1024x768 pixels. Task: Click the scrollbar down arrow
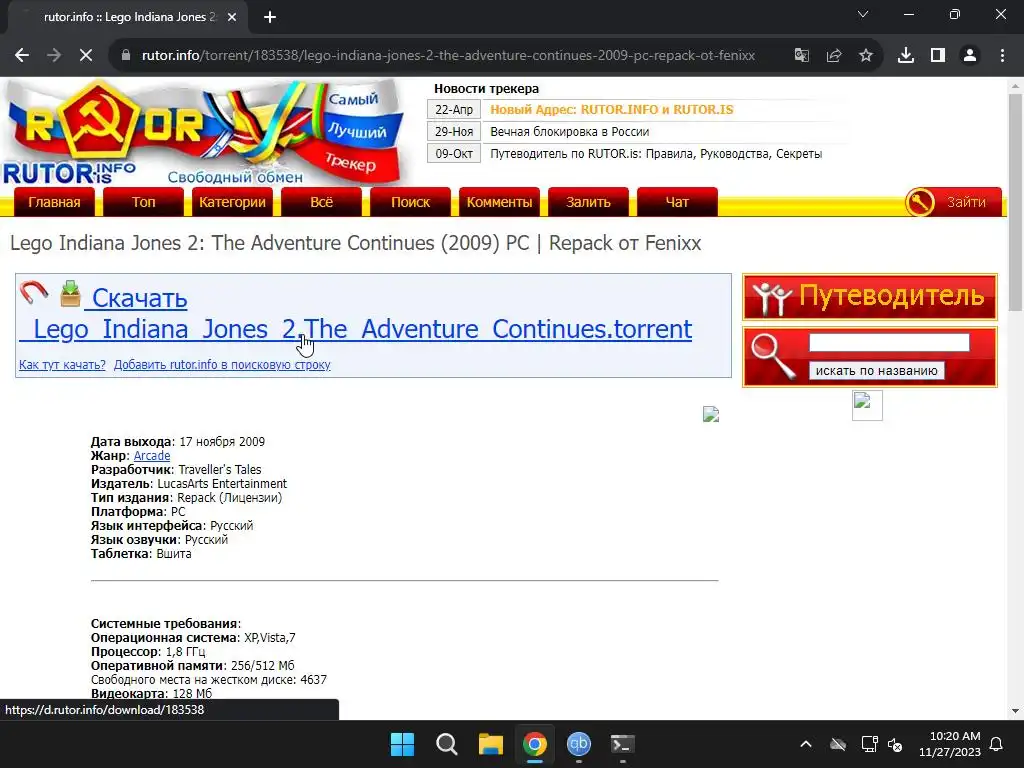1015,711
